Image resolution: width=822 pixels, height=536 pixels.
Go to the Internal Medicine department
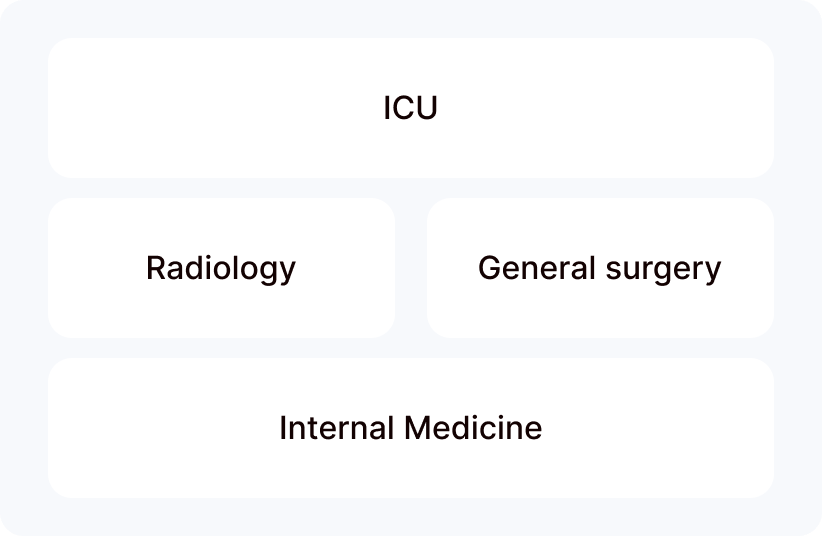coord(410,428)
